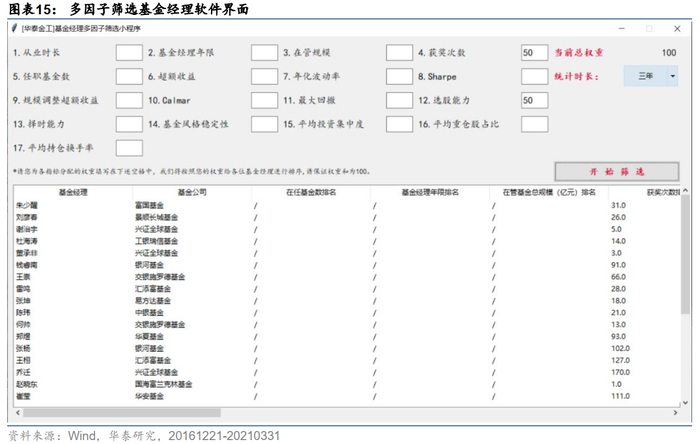Click the 易方达基金 company cell

coord(153,301)
